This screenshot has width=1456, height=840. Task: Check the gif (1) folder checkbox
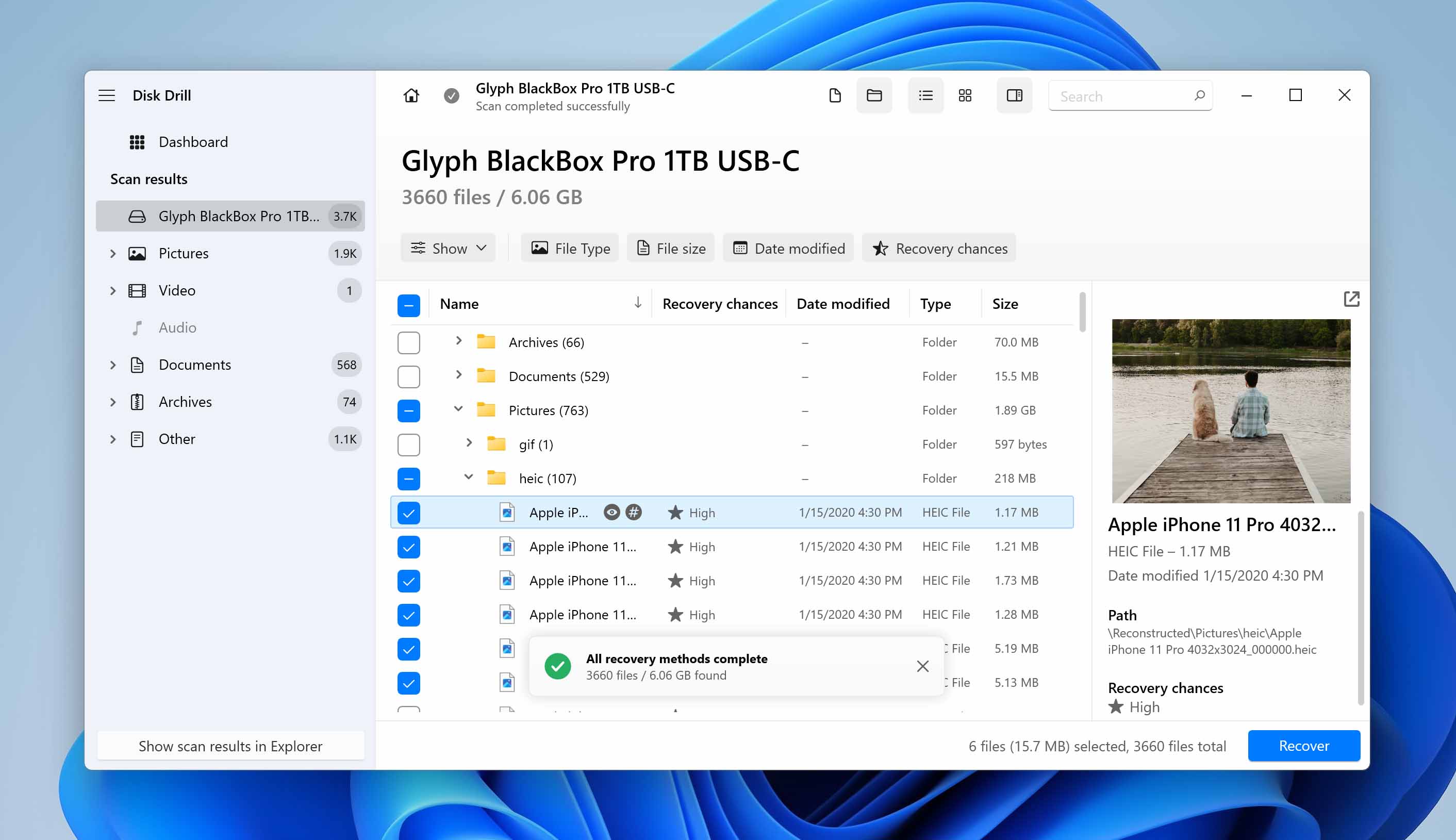coord(408,445)
